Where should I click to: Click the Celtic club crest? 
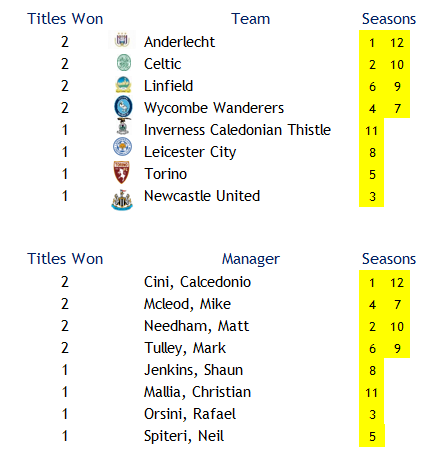tap(124, 63)
